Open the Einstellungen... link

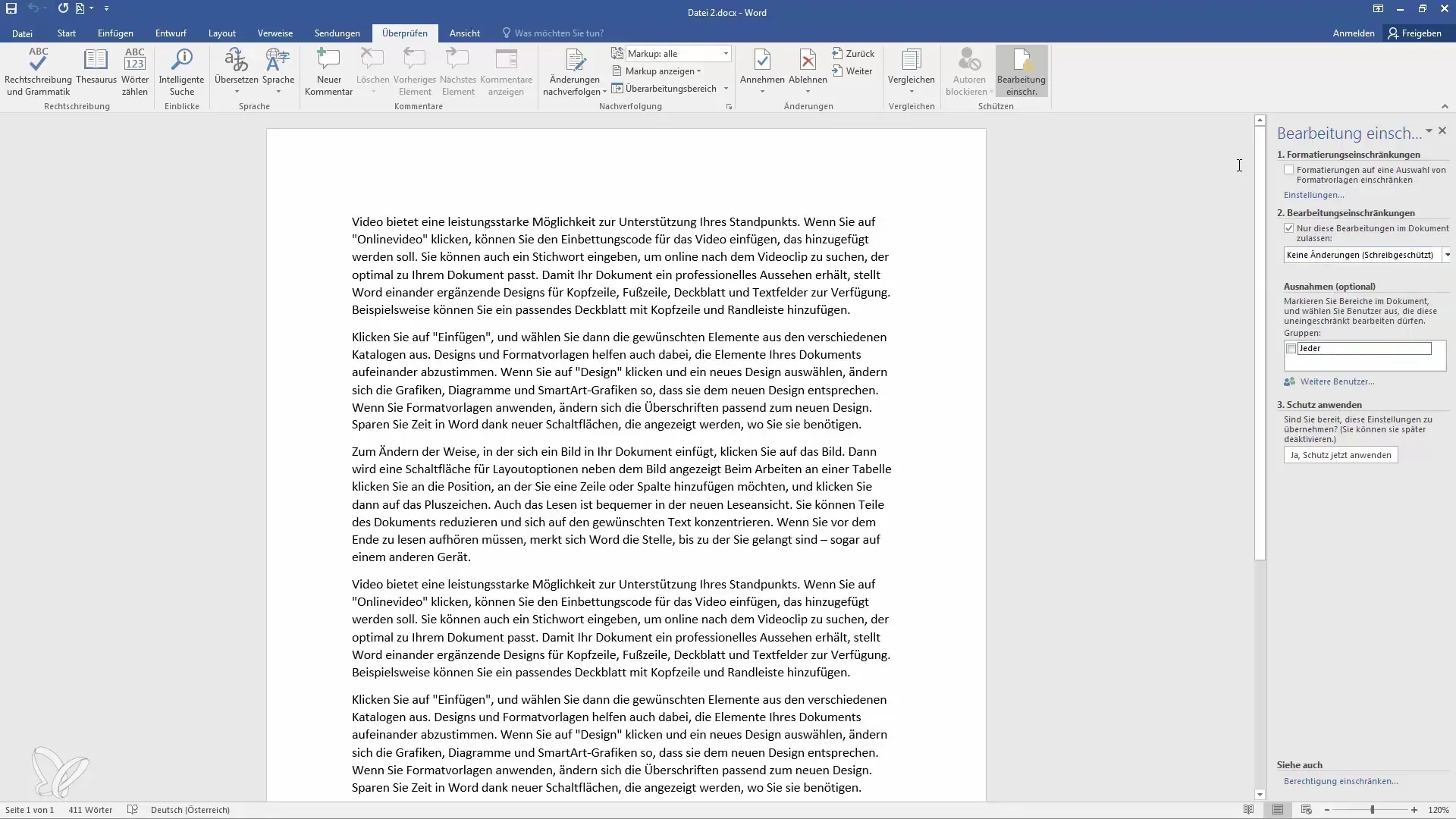[x=1313, y=196]
